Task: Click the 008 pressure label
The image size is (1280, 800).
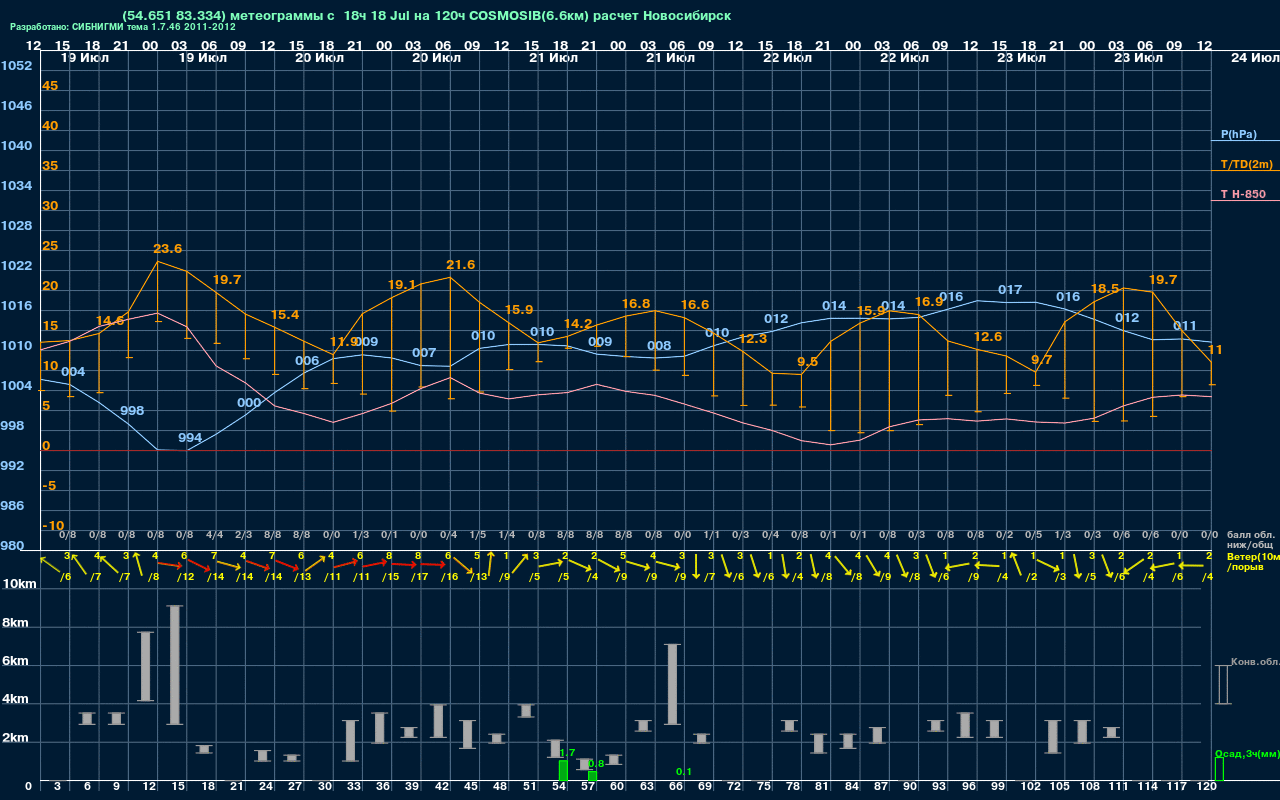Action: tap(659, 346)
